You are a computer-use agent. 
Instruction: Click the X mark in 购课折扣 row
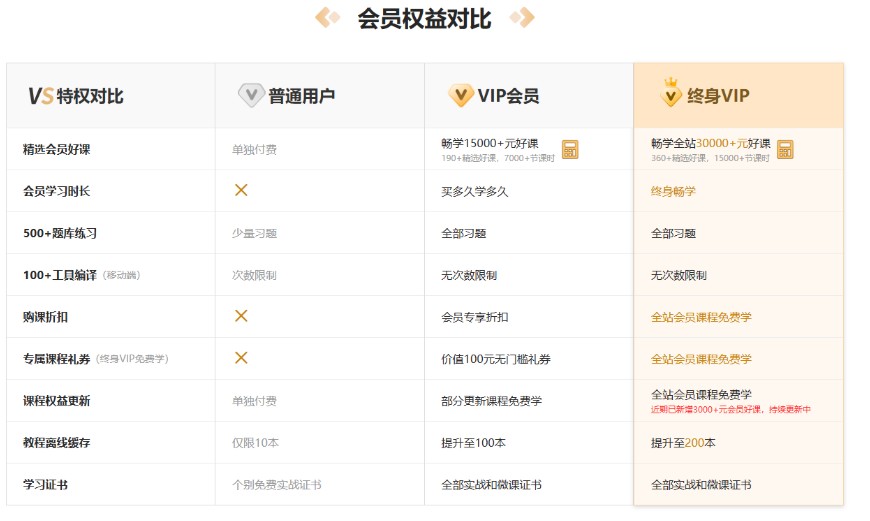tap(241, 316)
